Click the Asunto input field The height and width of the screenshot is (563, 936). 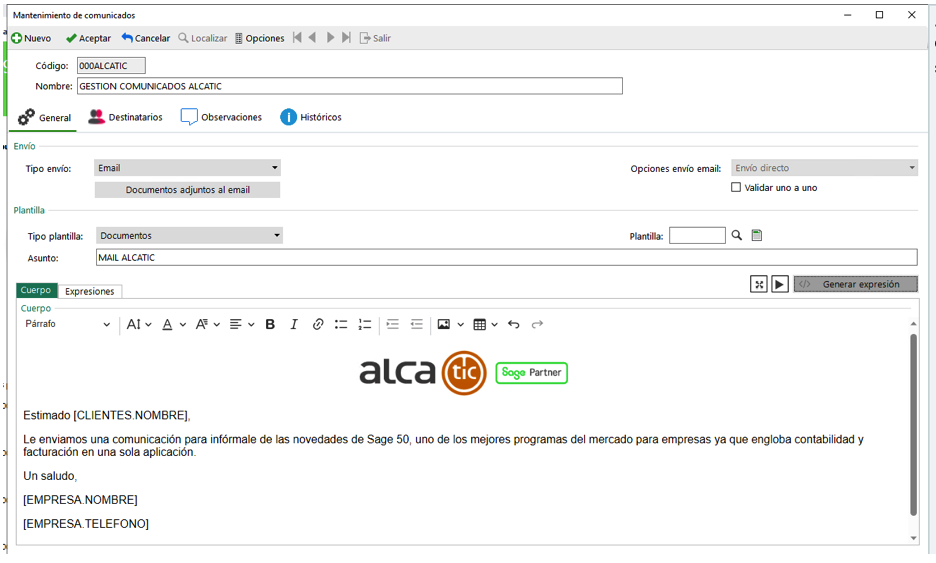click(x=507, y=257)
